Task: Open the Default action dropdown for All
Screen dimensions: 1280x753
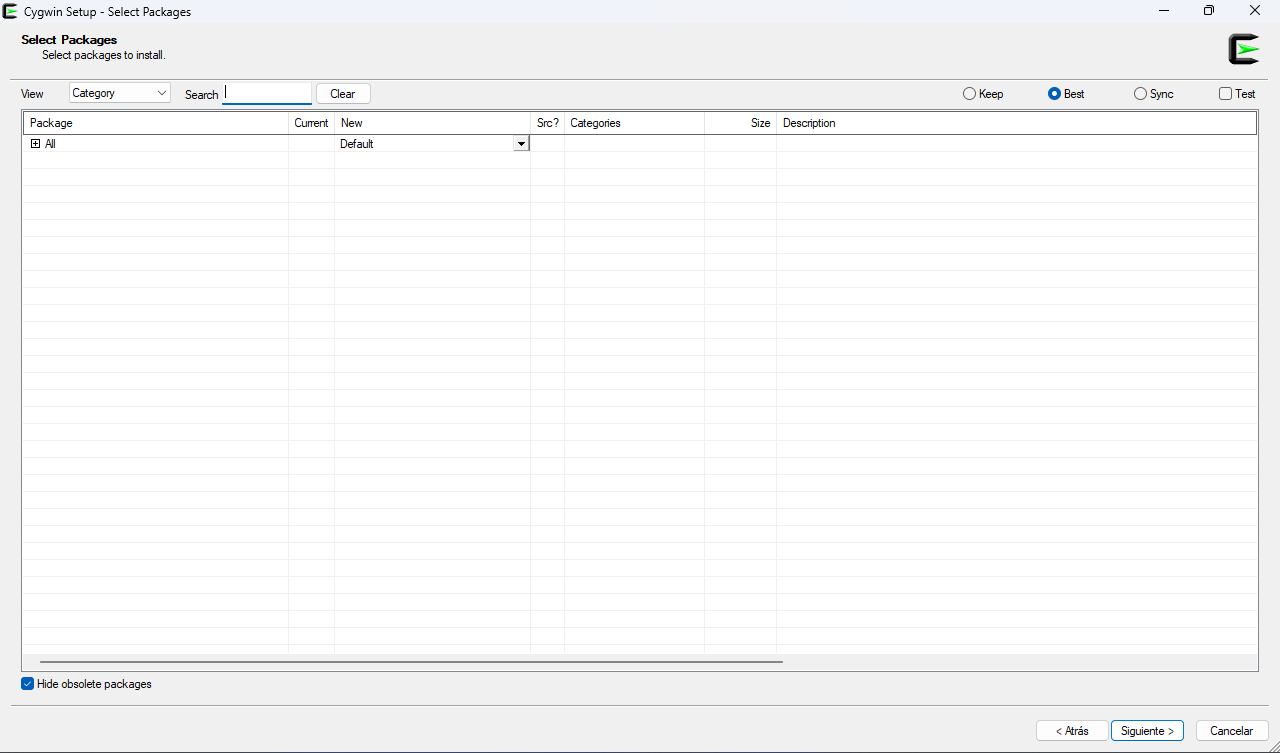Action: [520, 144]
